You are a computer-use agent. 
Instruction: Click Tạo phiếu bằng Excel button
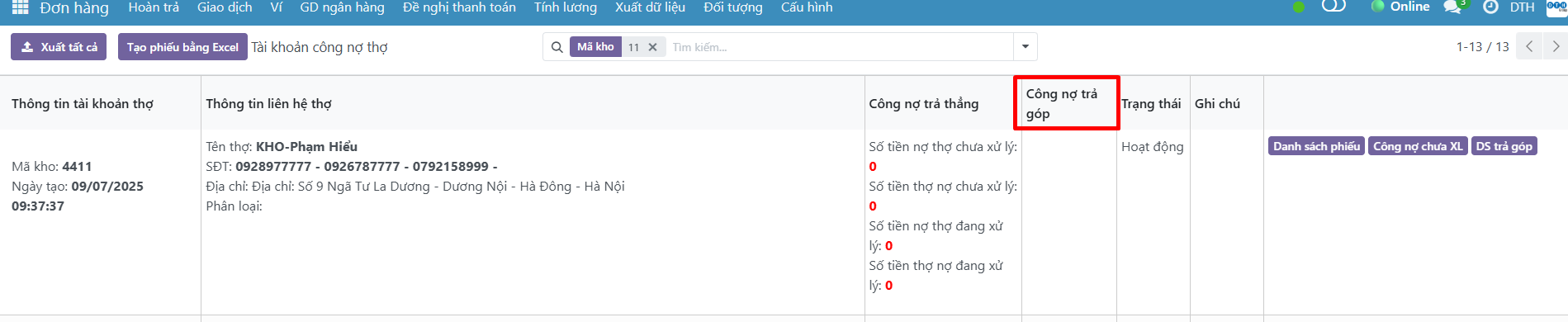tap(182, 47)
